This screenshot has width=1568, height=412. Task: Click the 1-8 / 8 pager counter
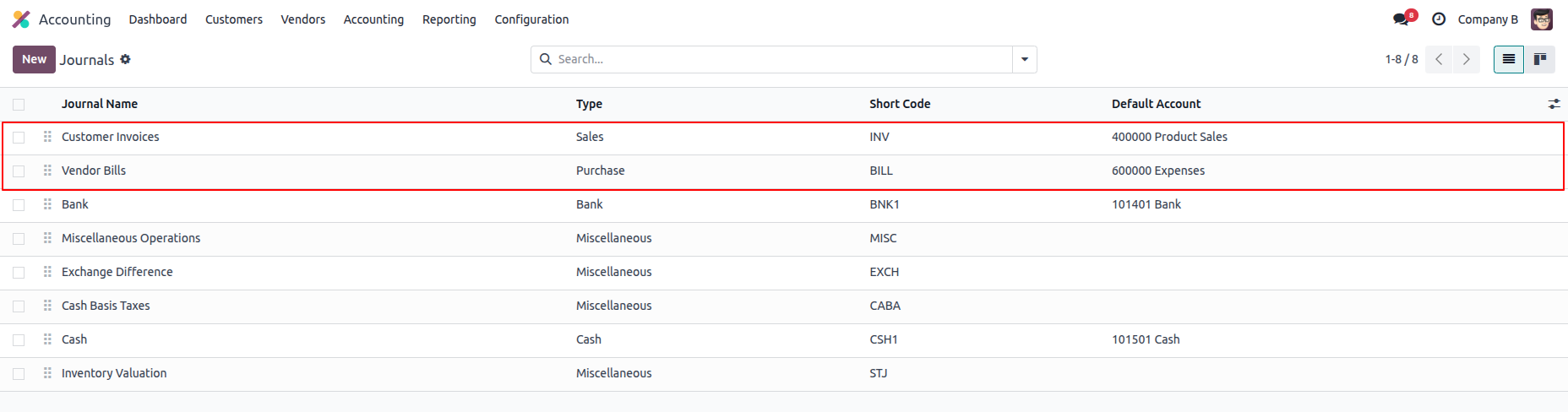coord(1402,59)
